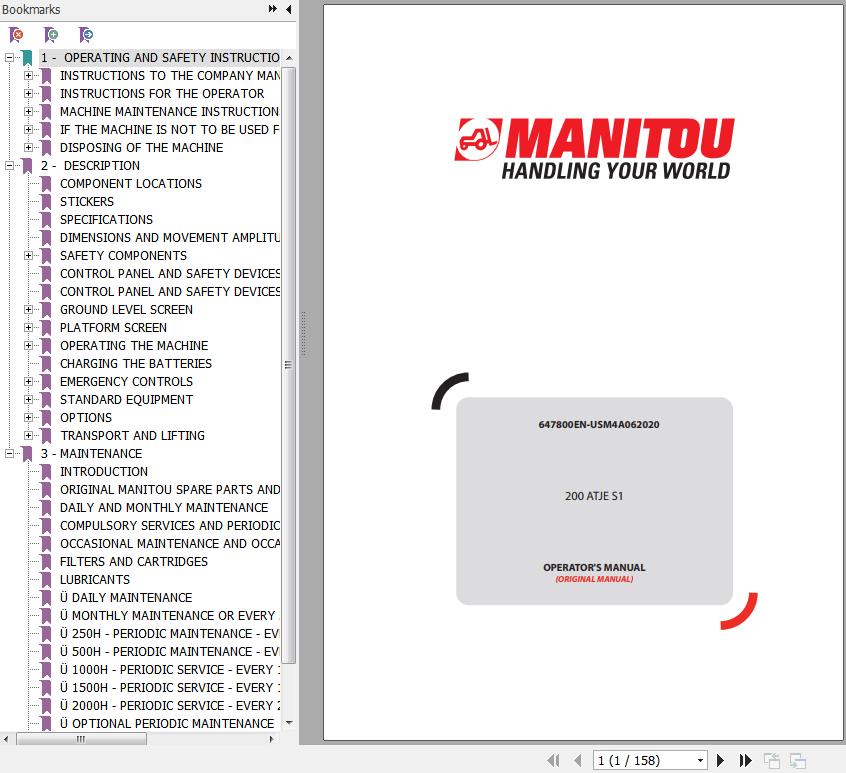Click the 200 ATJE S1 model text
Image resolution: width=846 pixels, height=773 pixels.
point(594,496)
